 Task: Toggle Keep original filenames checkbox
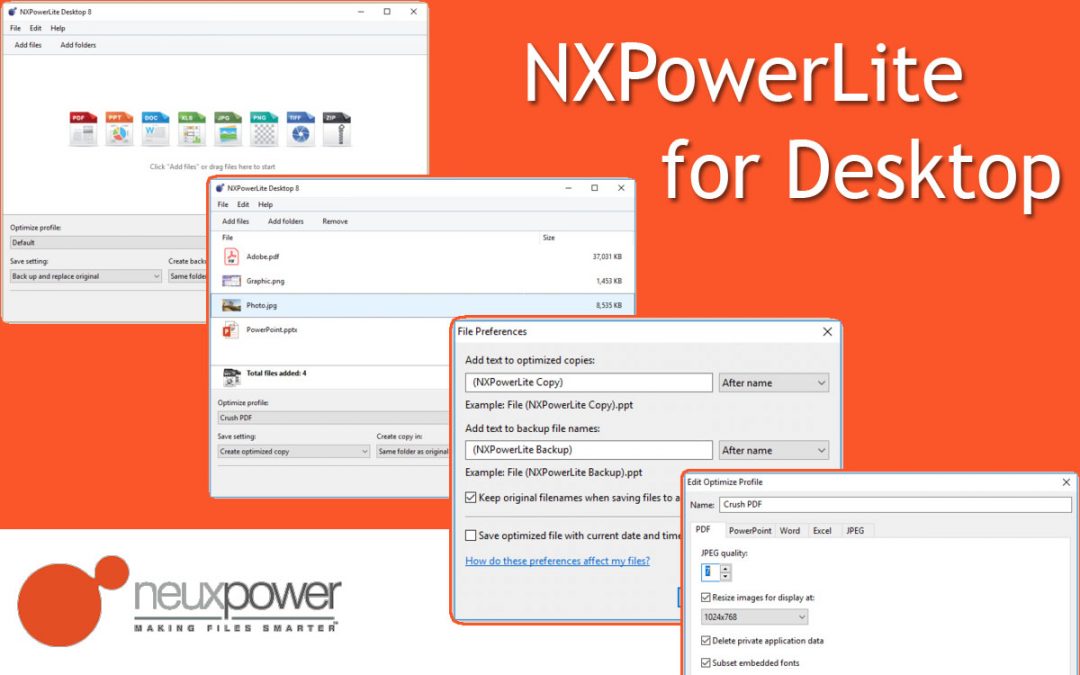coord(470,497)
